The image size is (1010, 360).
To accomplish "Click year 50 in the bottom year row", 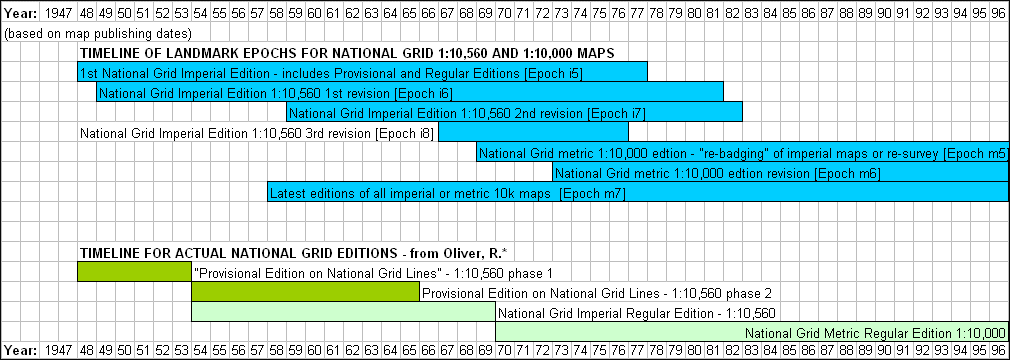I will (125, 351).
